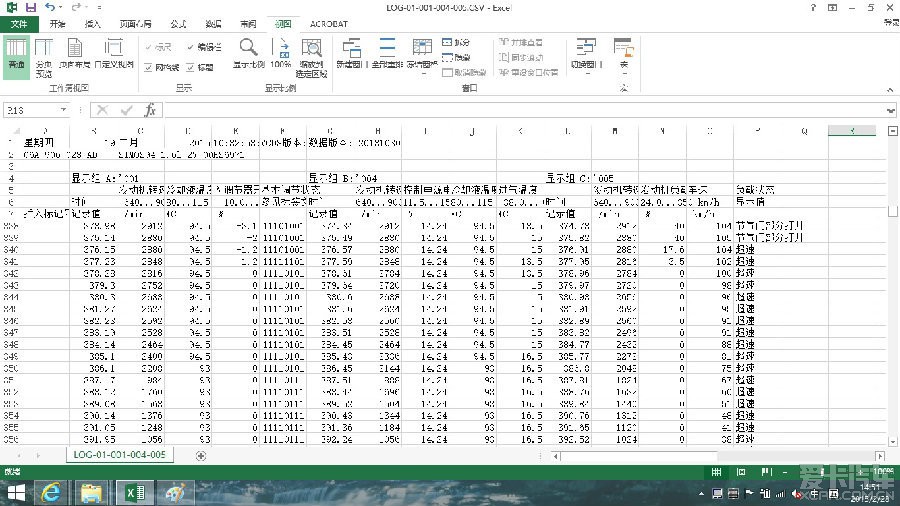Screen dimensions: 900x506
Task: Click horizontal scrollbar right arrow
Action: tap(880, 456)
